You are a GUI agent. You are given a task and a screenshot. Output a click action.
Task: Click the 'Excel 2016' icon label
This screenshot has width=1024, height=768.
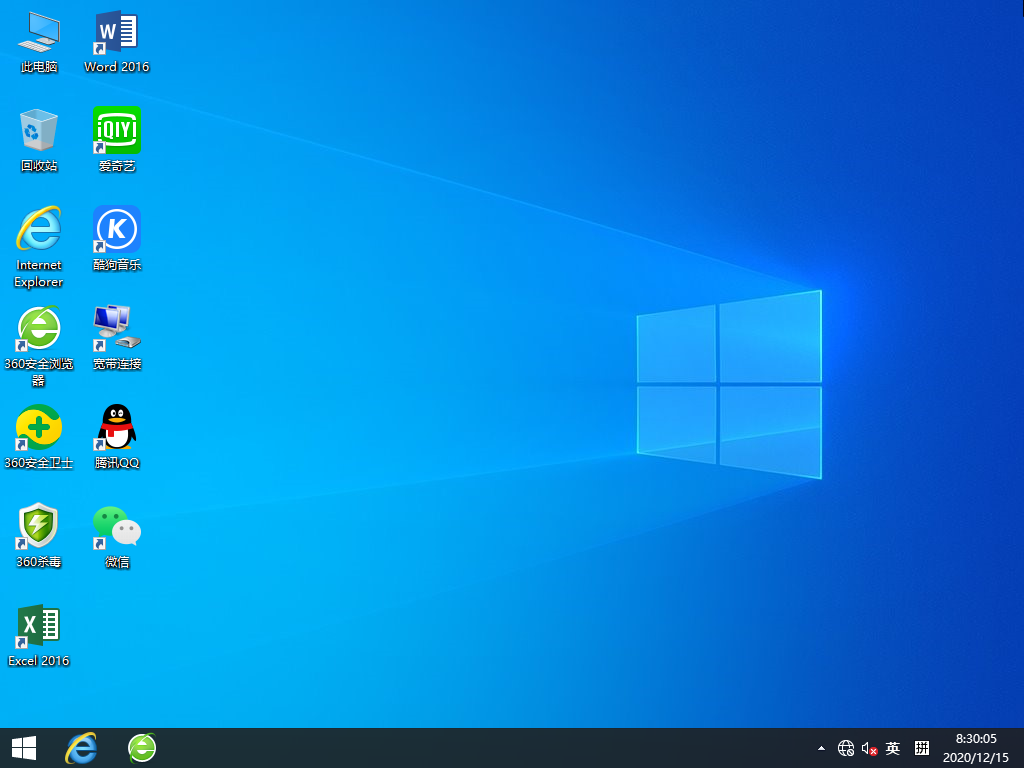pyautogui.click(x=39, y=661)
